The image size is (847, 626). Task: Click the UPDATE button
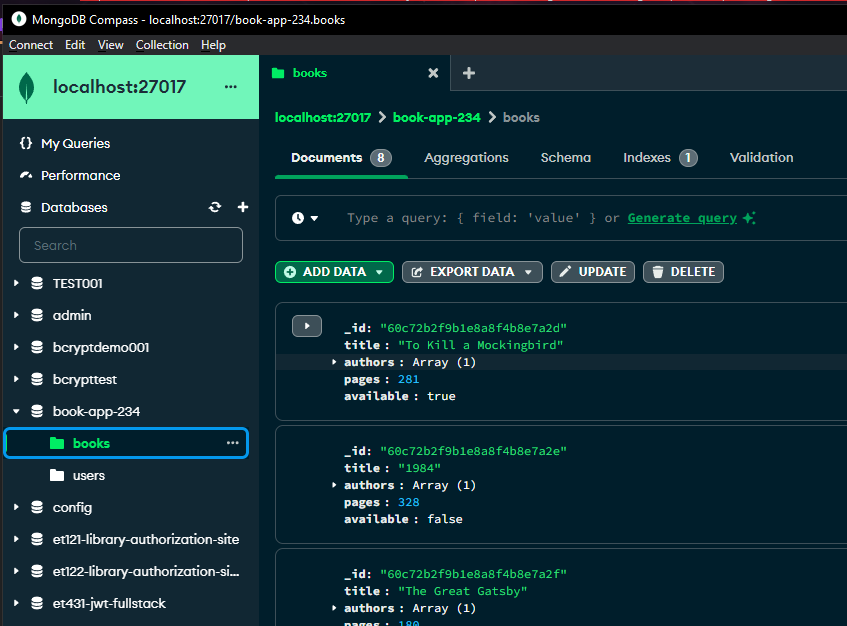593,272
